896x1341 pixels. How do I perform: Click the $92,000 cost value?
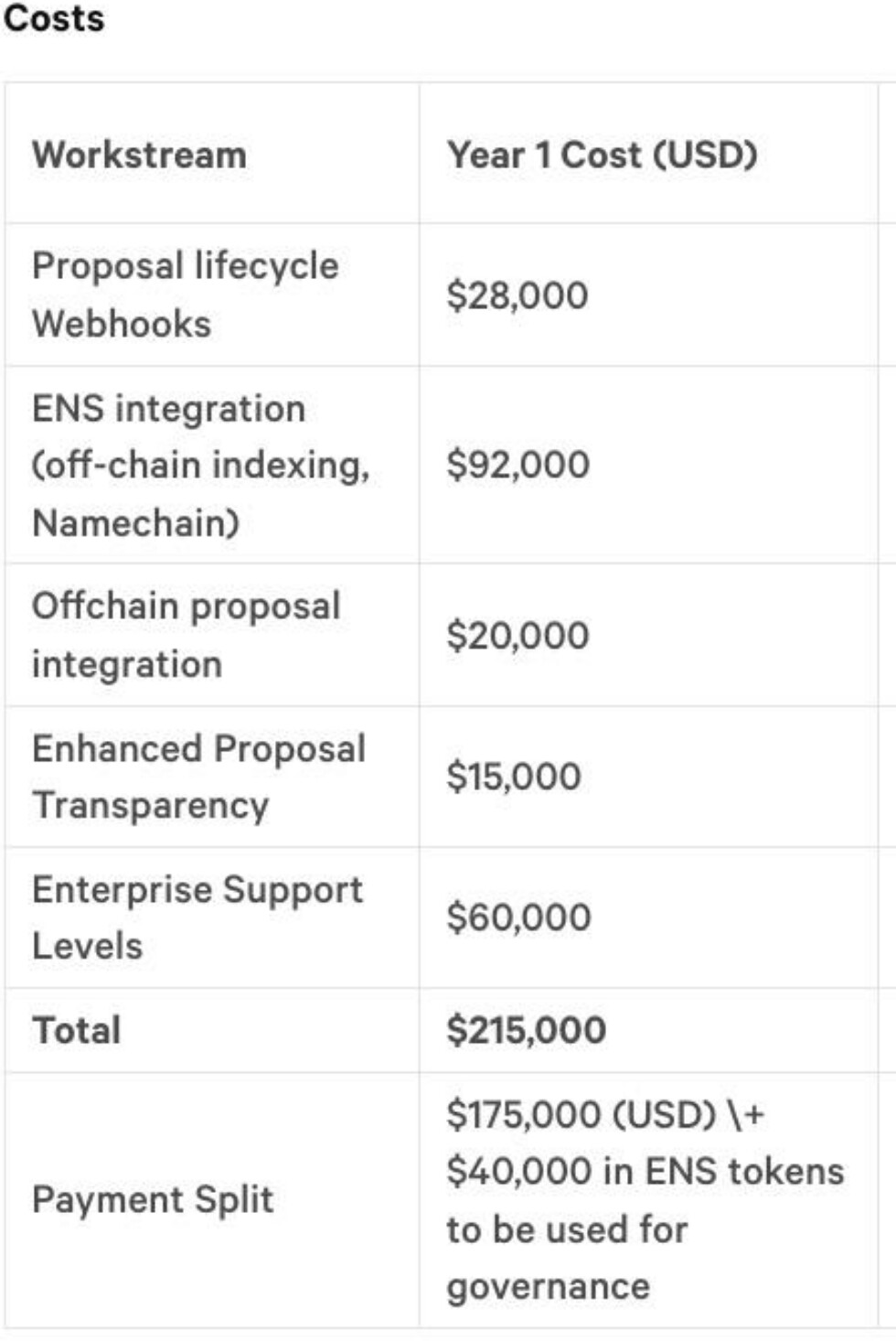click(x=517, y=465)
